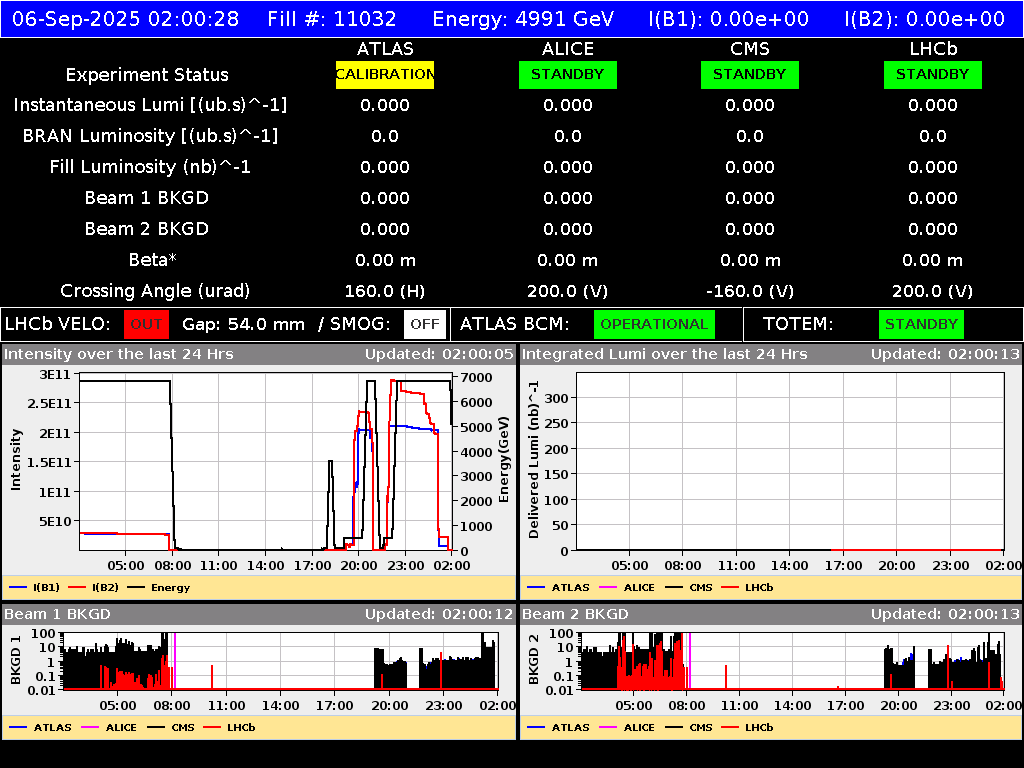
Task: Click the TOTEM: label
Action: point(798,324)
